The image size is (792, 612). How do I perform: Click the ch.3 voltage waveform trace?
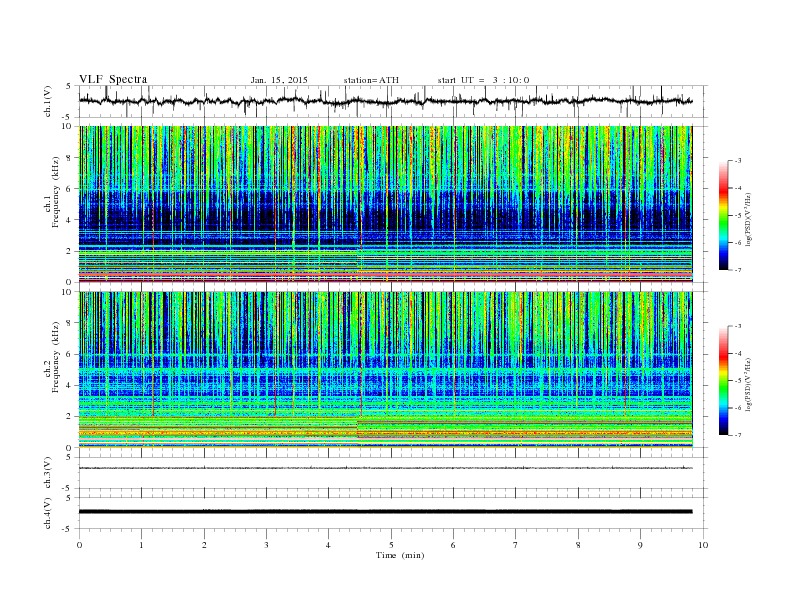(x=385, y=468)
